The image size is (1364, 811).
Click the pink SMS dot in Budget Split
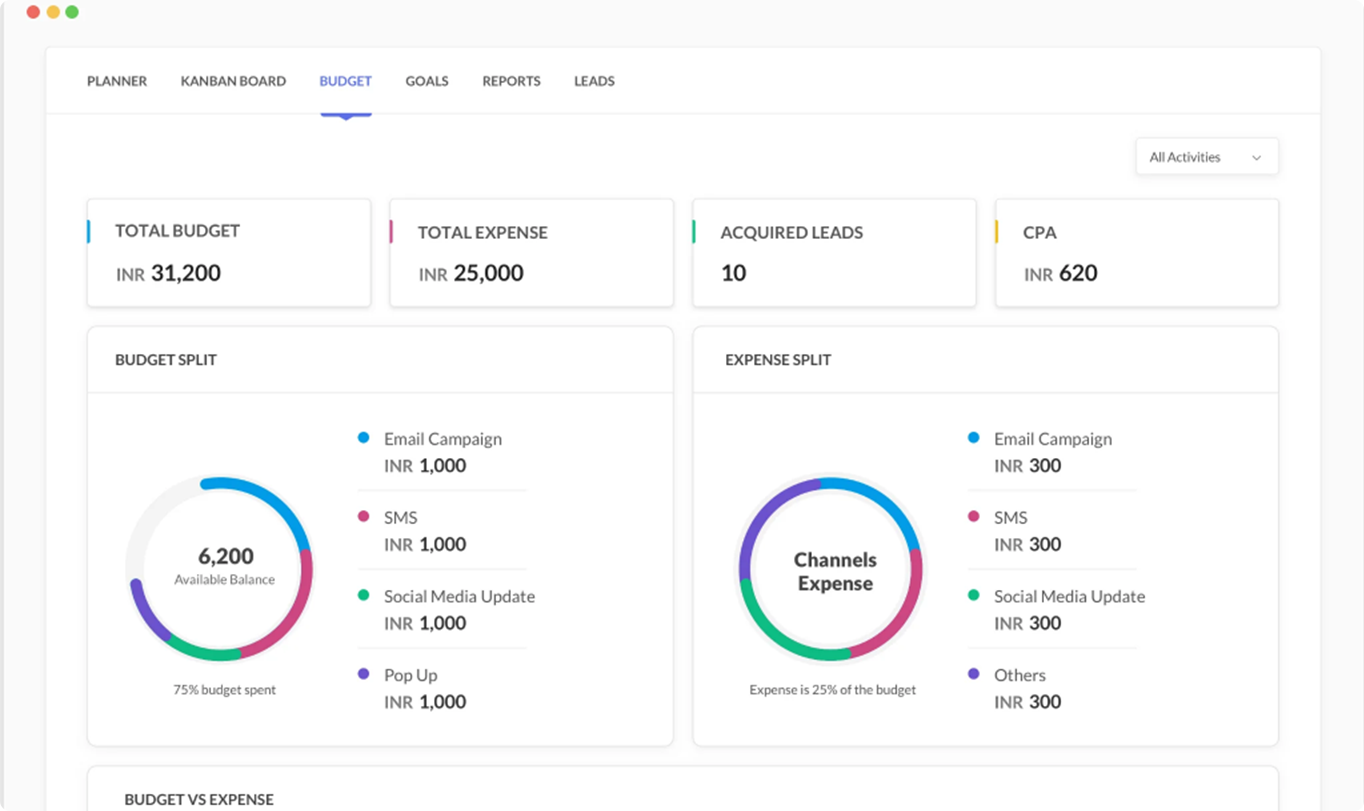364,517
